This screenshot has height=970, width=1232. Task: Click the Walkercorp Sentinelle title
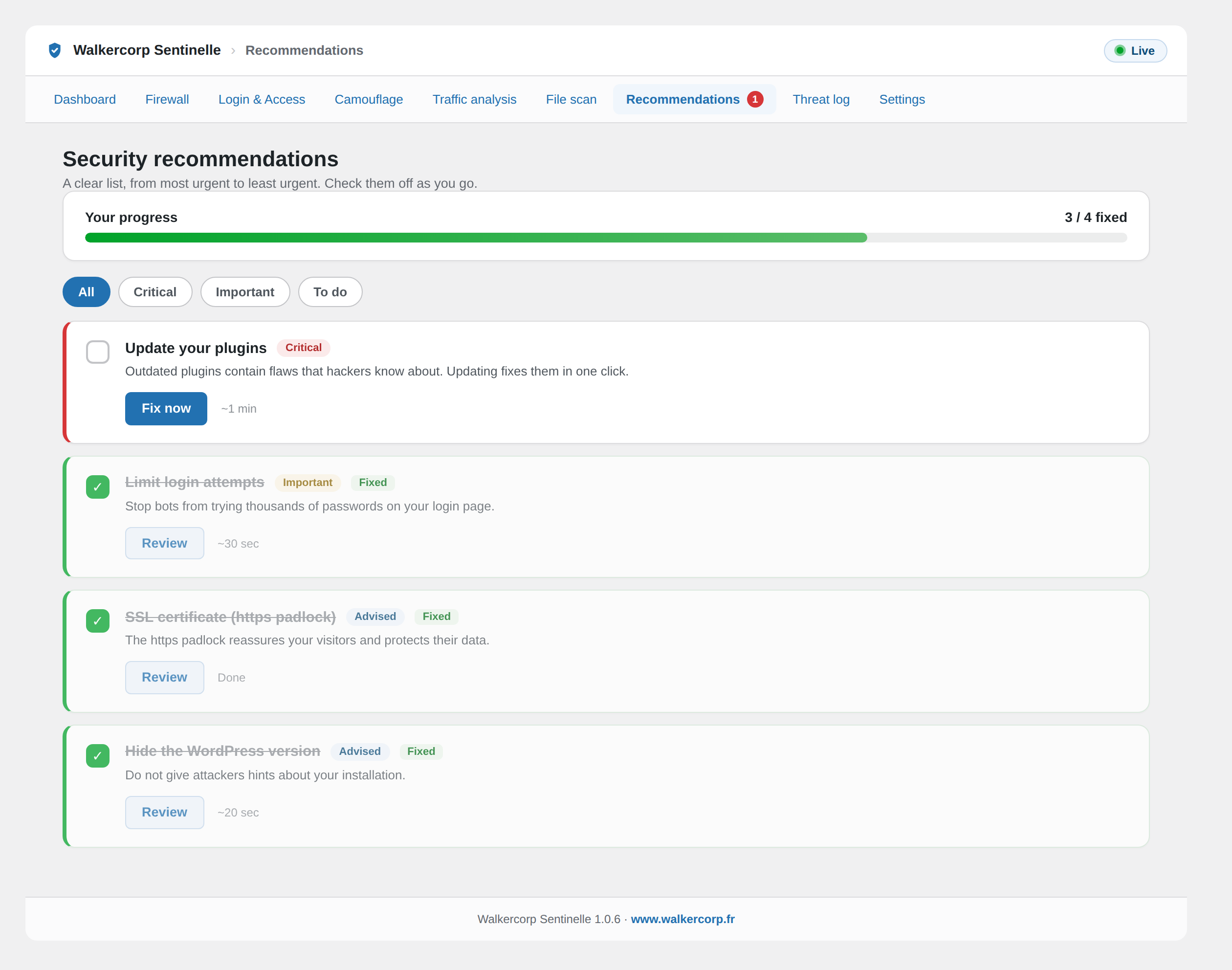pyautogui.click(x=147, y=50)
